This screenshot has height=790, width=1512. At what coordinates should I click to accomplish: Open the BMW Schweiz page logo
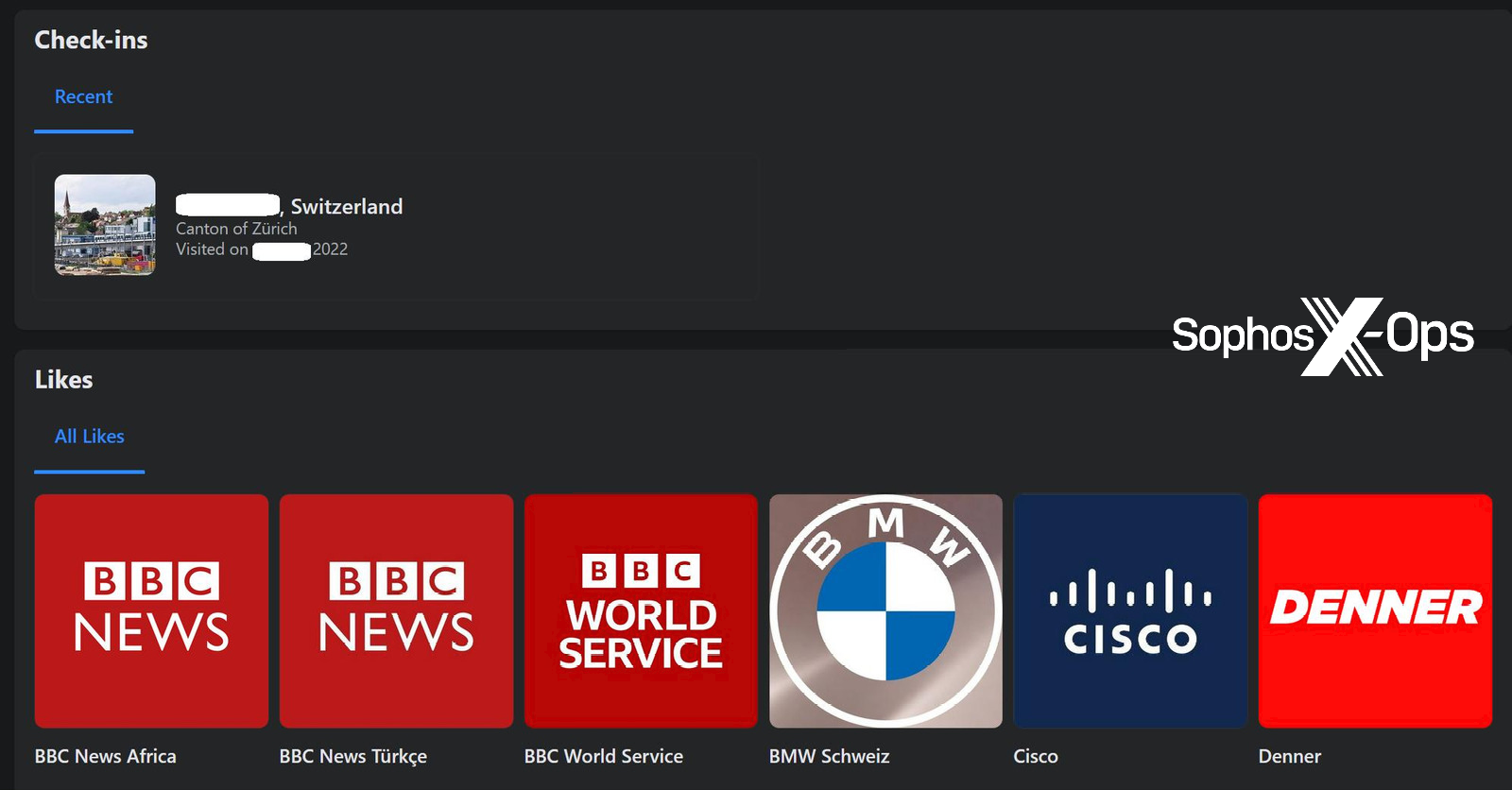[885, 610]
